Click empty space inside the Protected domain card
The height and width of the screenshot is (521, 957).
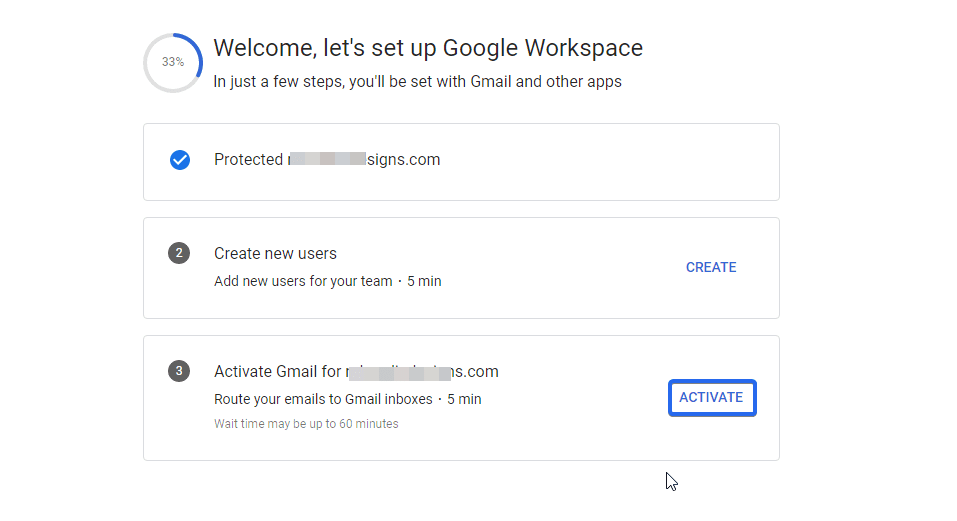pos(600,162)
